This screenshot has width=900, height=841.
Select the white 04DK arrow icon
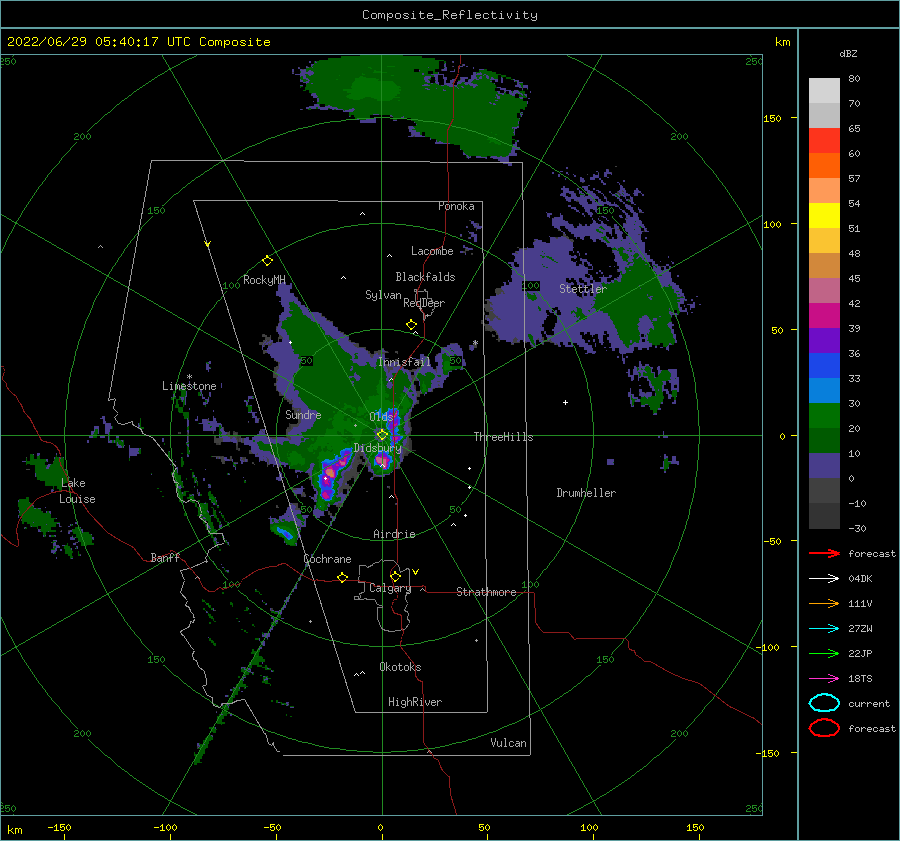(824, 579)
